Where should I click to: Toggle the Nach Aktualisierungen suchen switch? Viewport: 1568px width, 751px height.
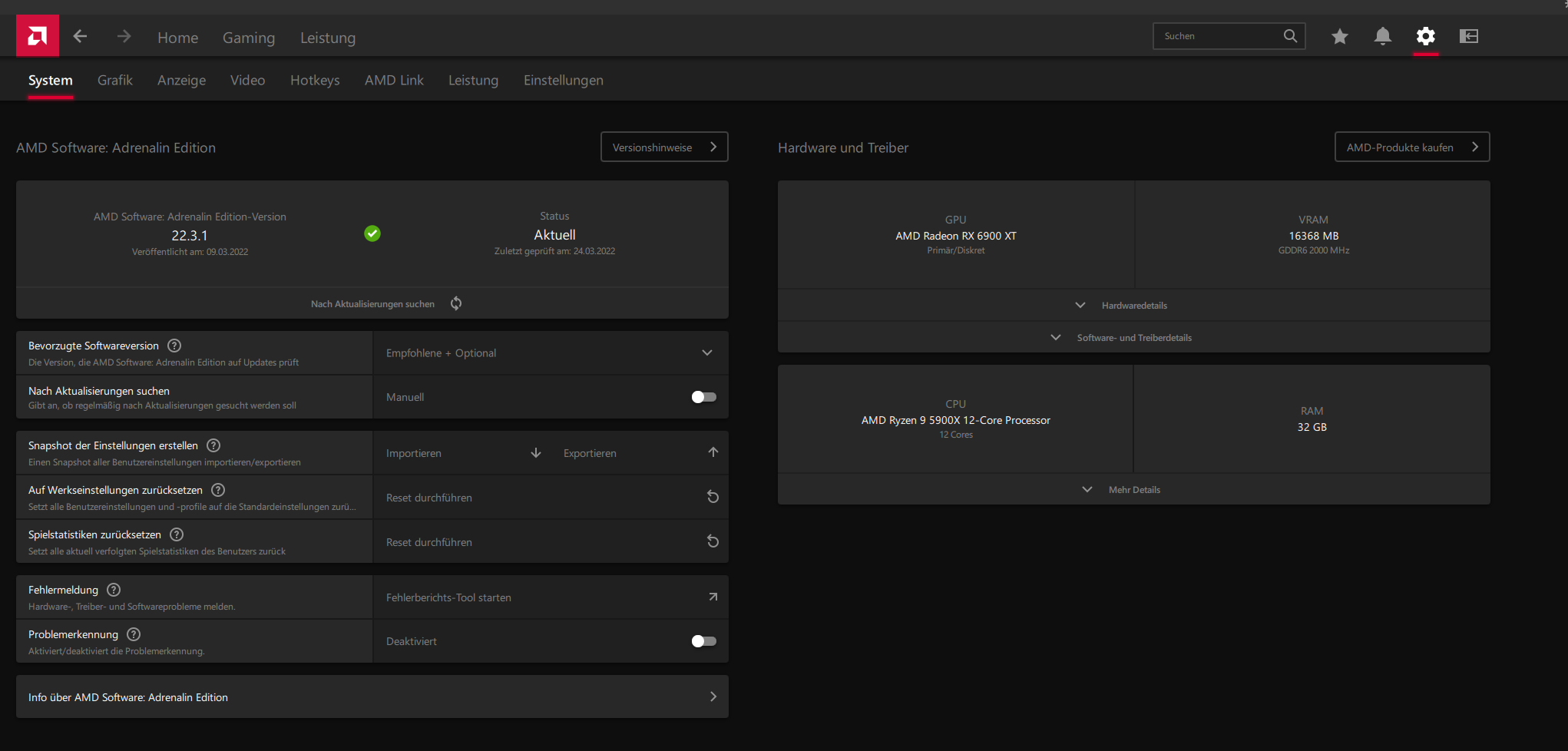(x=703, y=397)
